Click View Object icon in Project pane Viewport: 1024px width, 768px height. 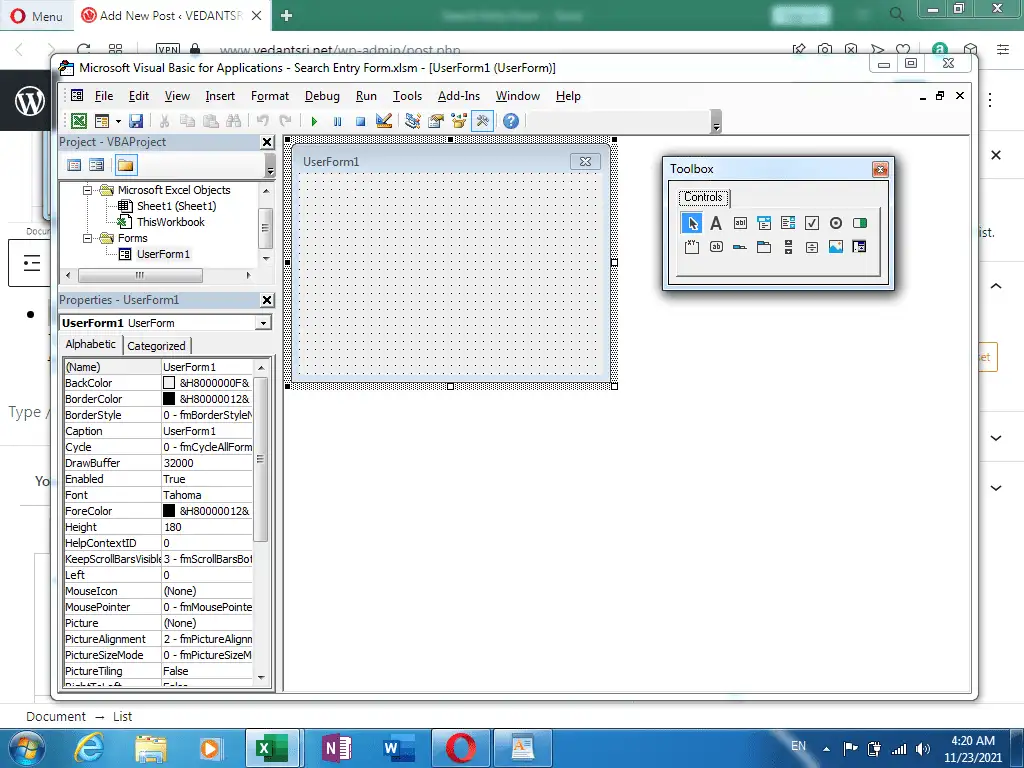[x=97, y=165]
